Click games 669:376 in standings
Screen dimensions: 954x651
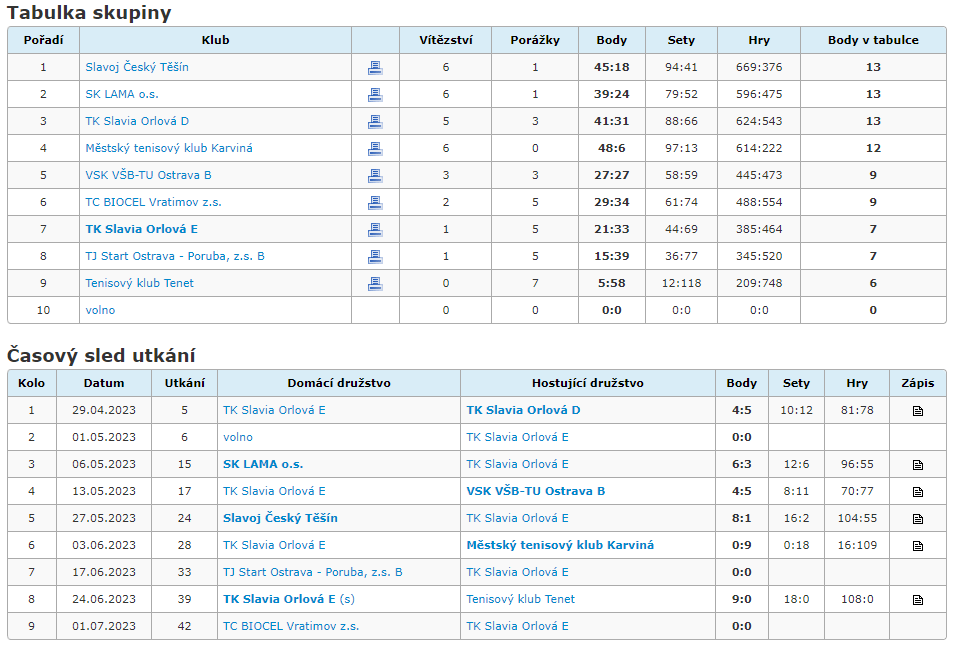click(x=759, y=67)
